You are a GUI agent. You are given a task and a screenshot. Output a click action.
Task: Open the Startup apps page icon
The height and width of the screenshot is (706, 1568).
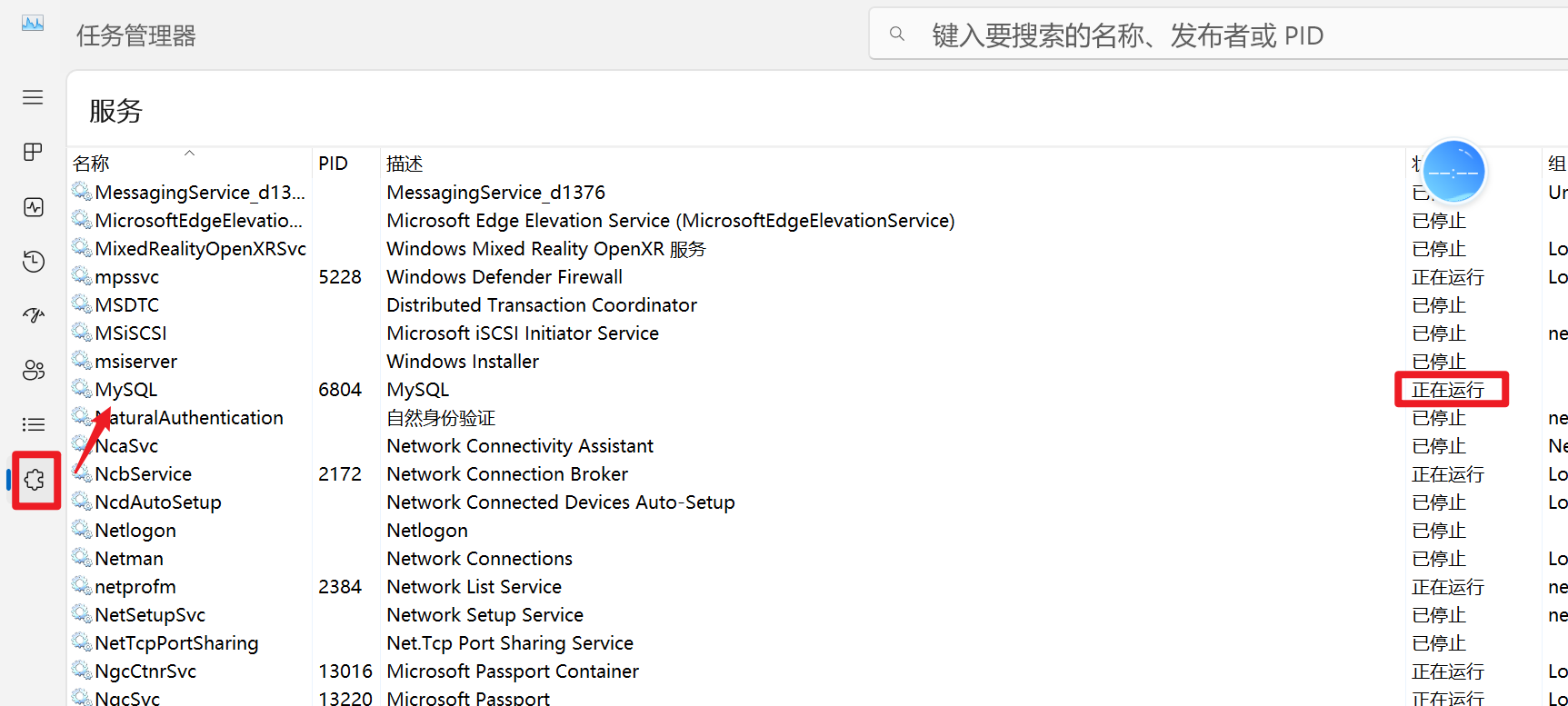point(33,315)
